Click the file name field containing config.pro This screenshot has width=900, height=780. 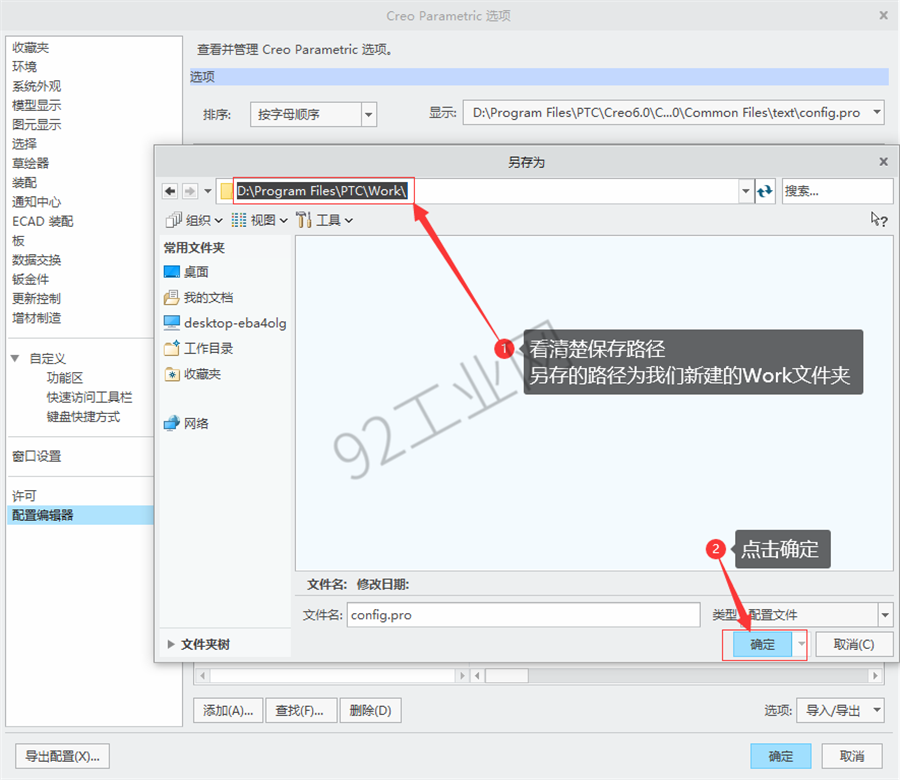[x=523, y=615]
